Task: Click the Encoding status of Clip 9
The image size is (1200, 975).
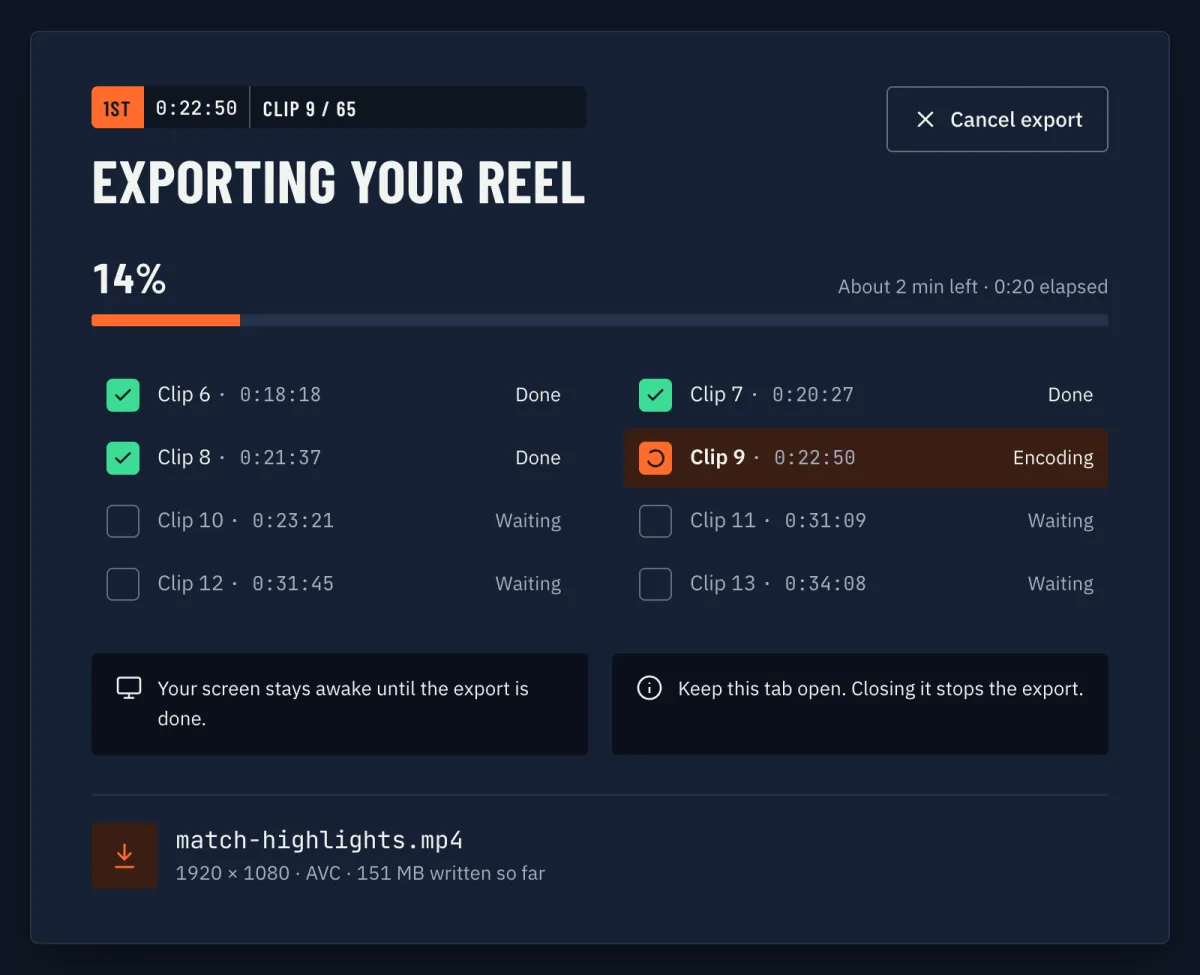Action: click(x=1053, y=458)
